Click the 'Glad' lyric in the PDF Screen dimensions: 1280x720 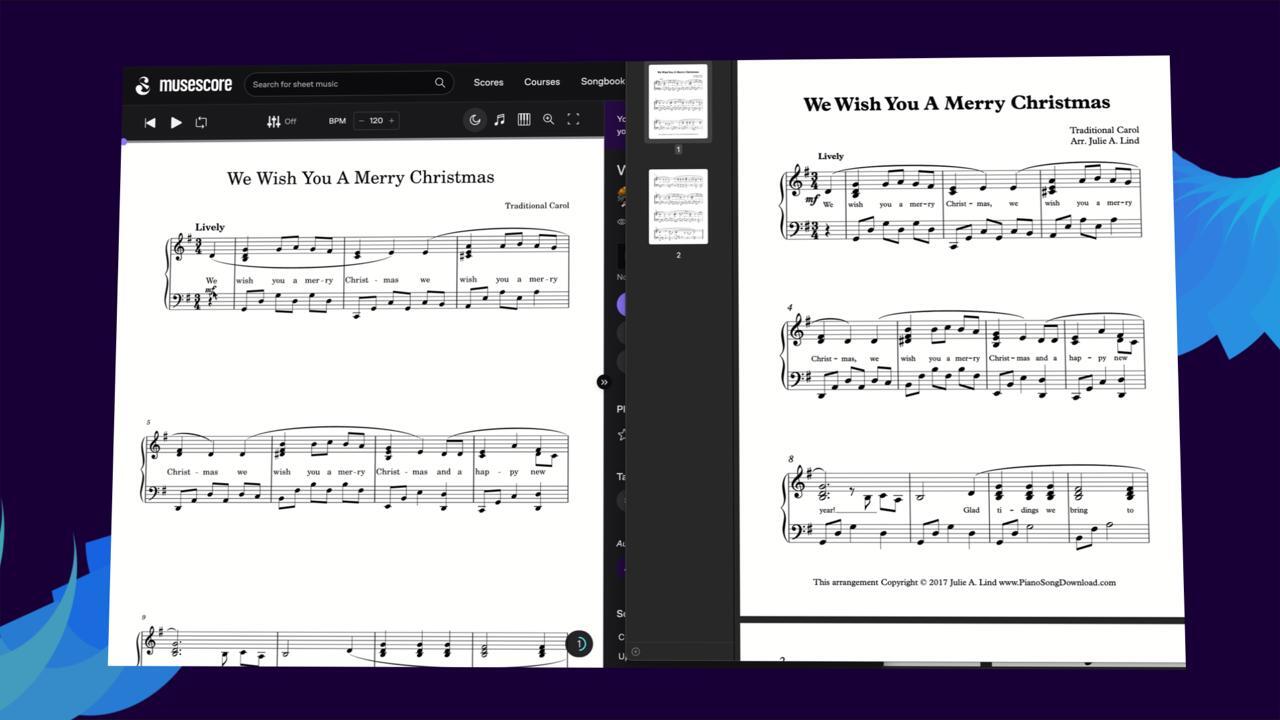972,510
